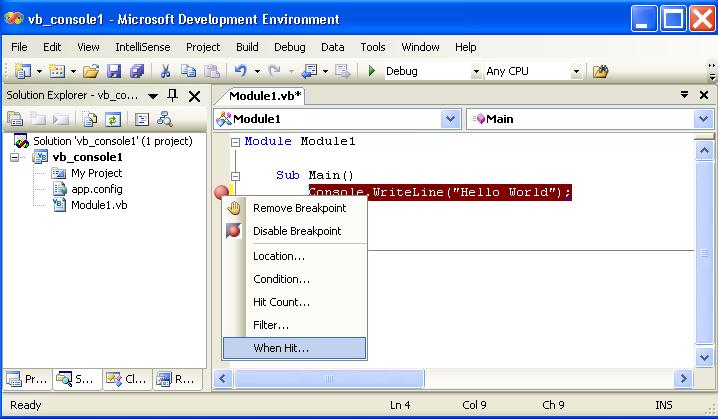The image size is (718, 419).
Task: Click the green Start debugging arrow
Action: 372,71
